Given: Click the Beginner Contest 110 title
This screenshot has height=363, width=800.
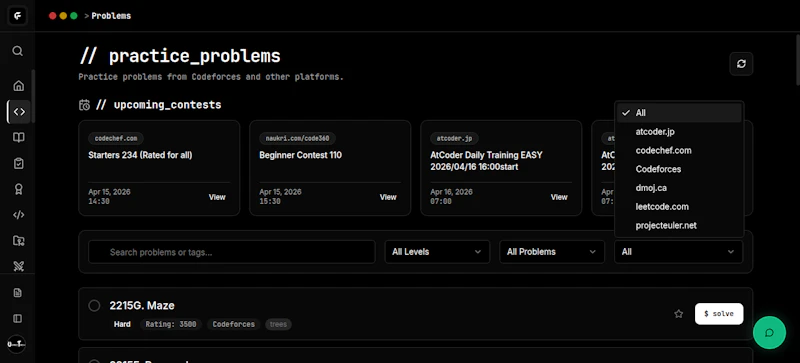Looking at the screenshot, I should pos(301,155).
